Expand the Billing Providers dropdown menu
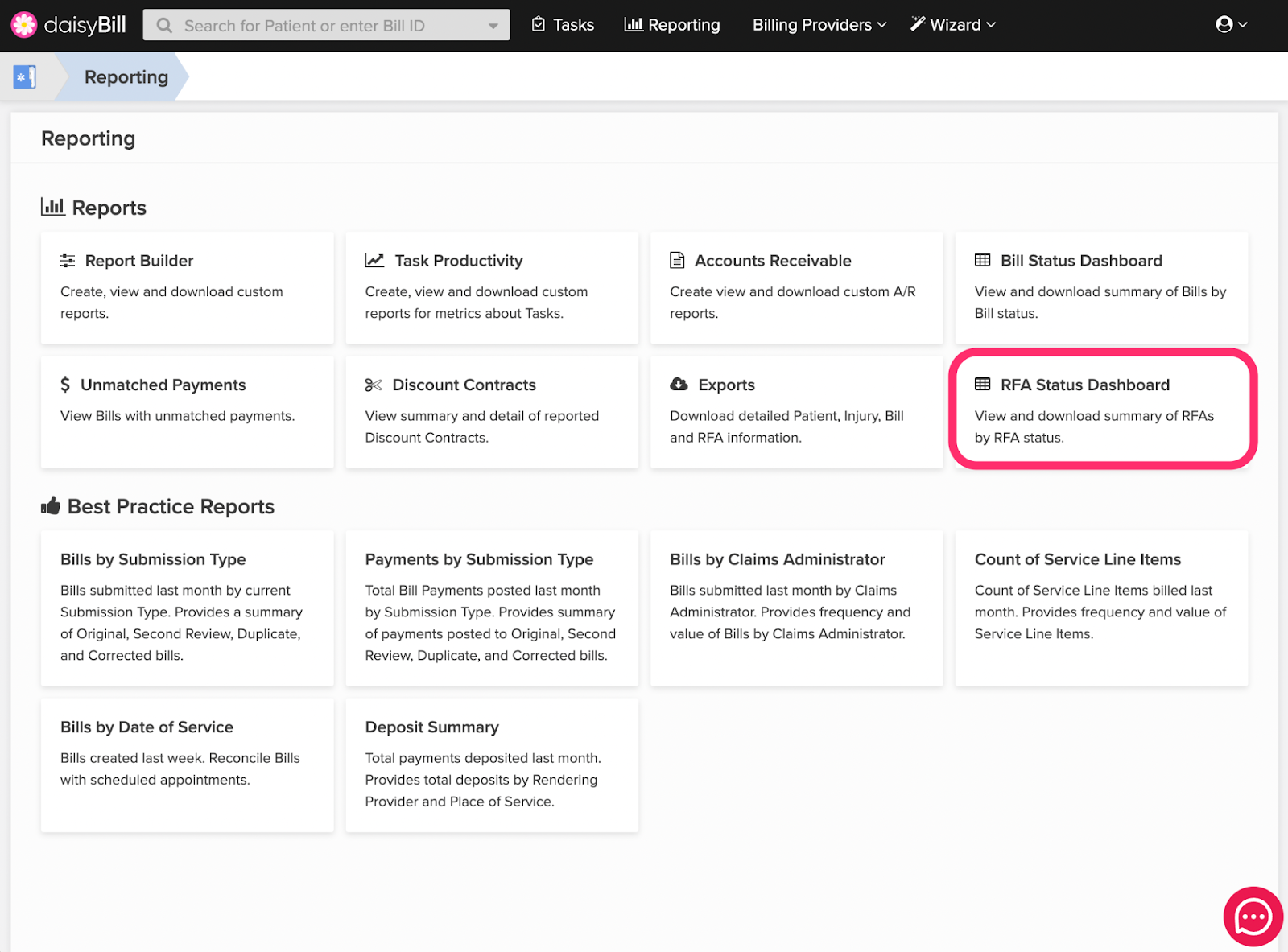Image resolution: width=1288 pixels, height=952 pixels. tap(819, 25)
